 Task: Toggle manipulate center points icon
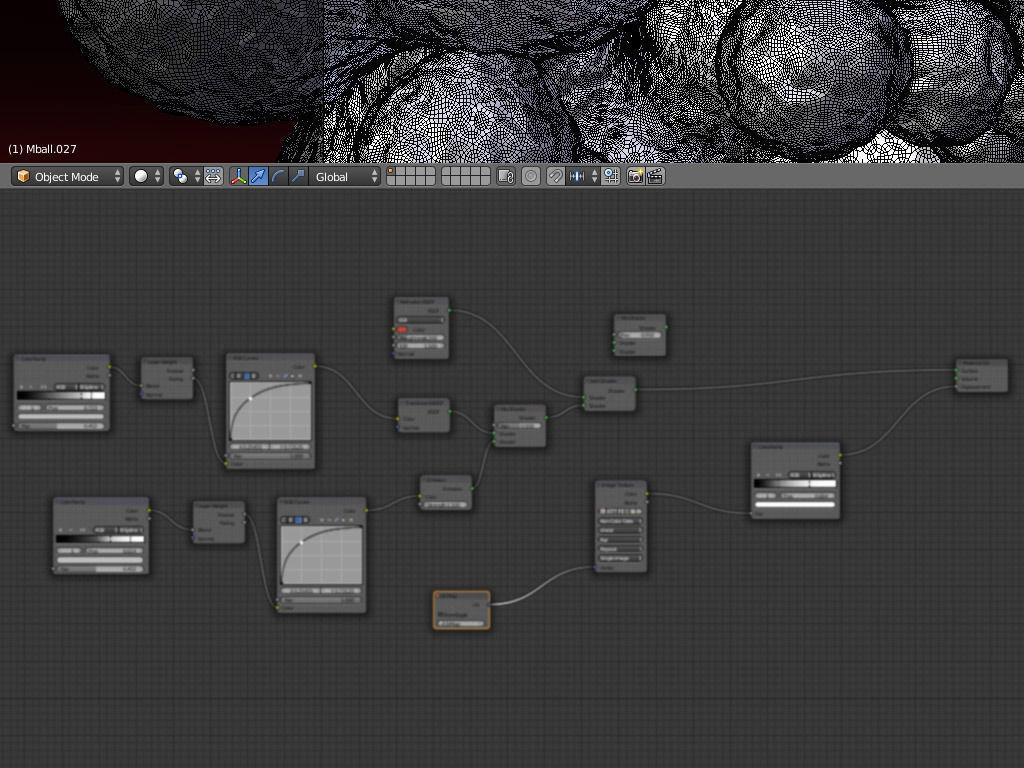coord(214,176)
